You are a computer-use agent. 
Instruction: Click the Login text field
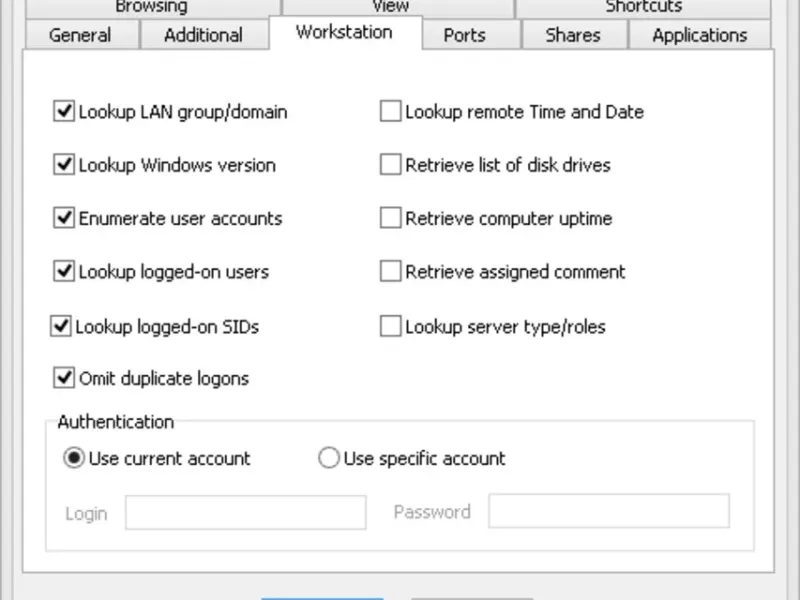click(245, 512)
